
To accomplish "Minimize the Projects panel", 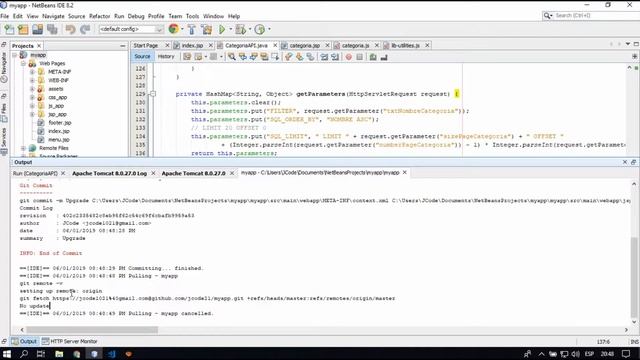I will tap(123, 46).
